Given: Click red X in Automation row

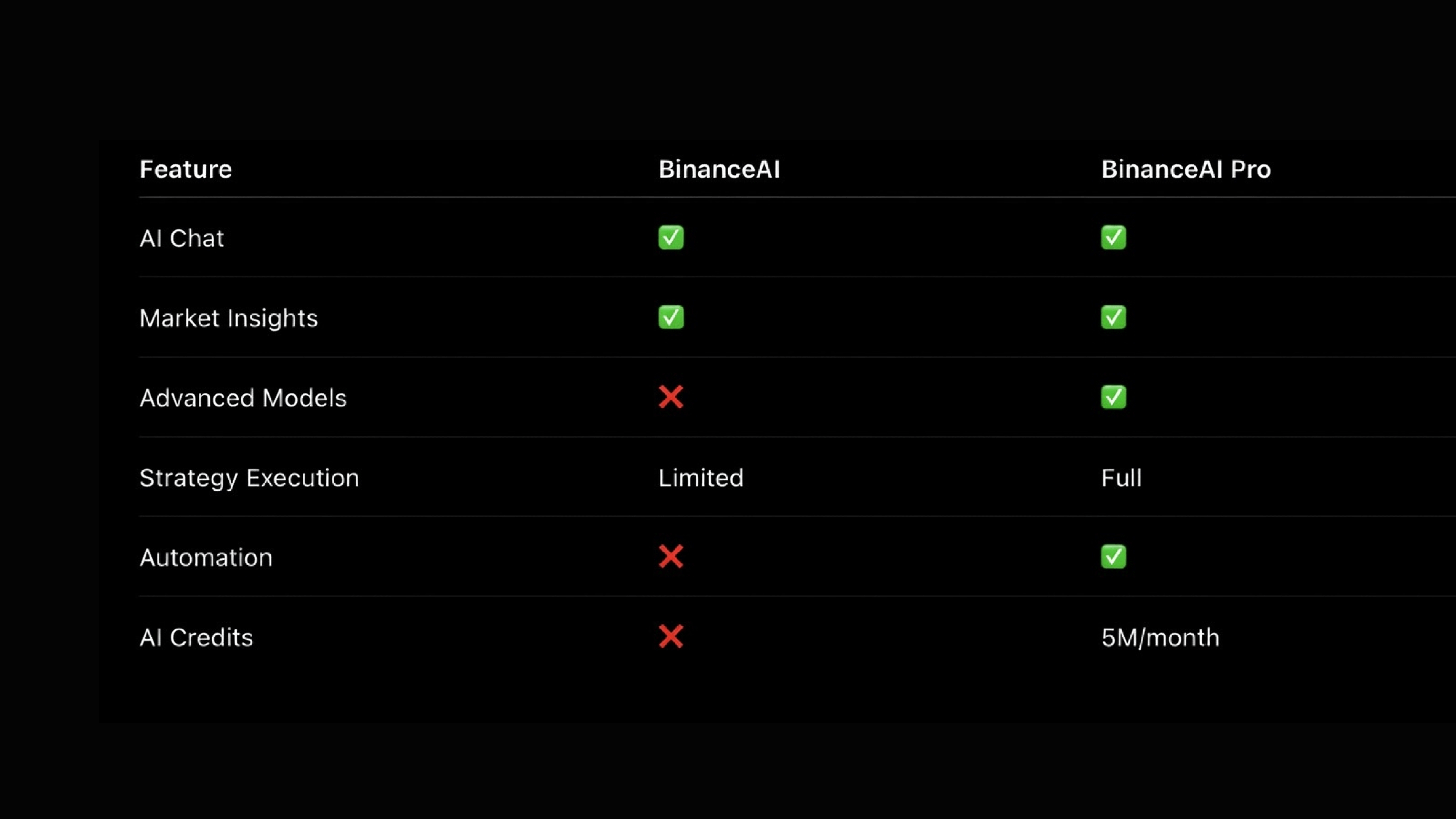Looking at the screenshot, I should tap(671, 557).
